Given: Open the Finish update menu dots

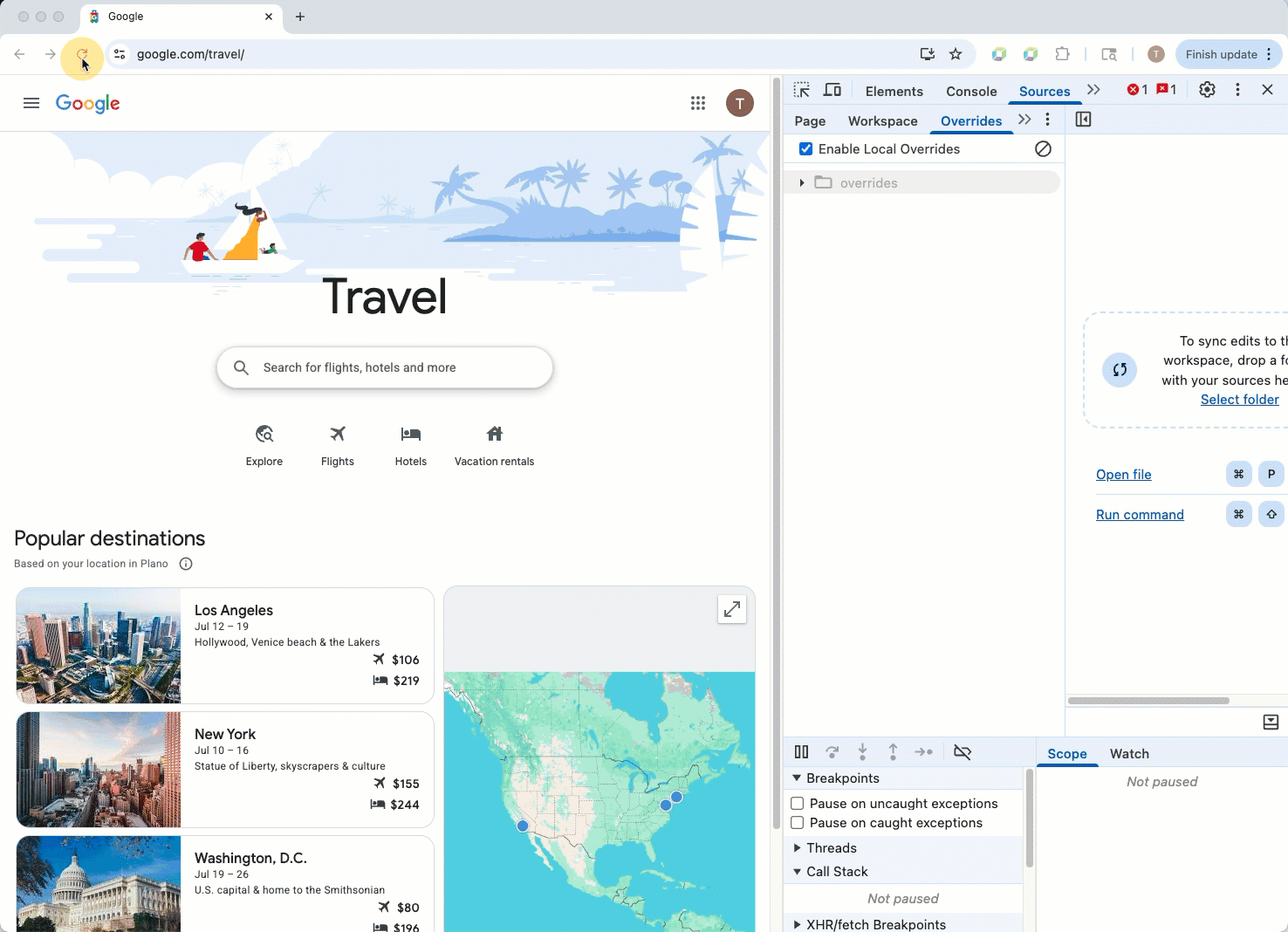Looking at the screenshot, I should click(x=1269, y=54).
